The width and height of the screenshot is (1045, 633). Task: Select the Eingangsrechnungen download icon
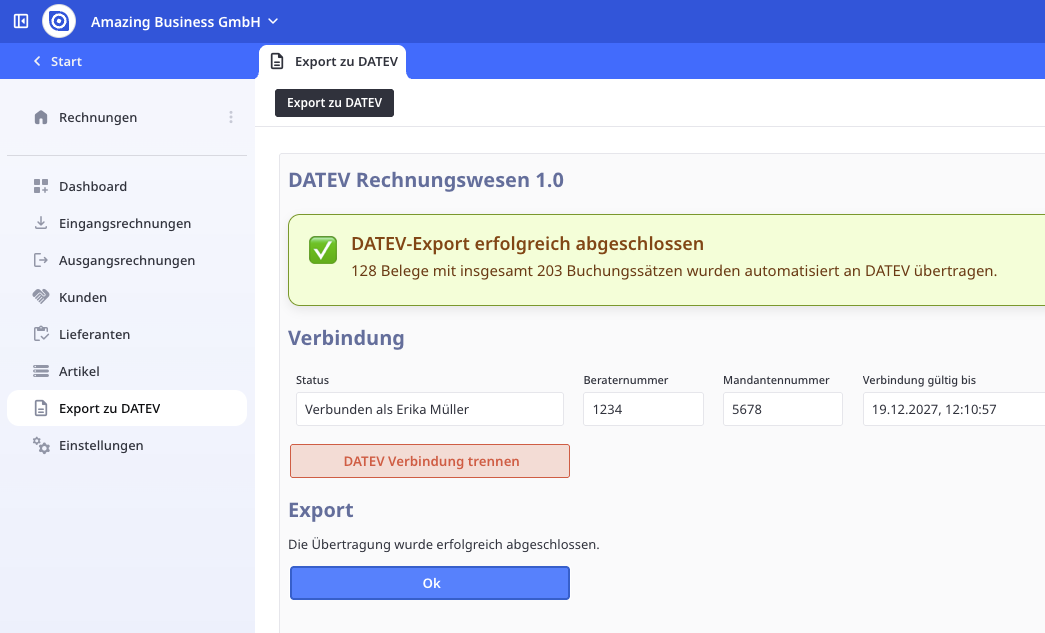(41, 222)
